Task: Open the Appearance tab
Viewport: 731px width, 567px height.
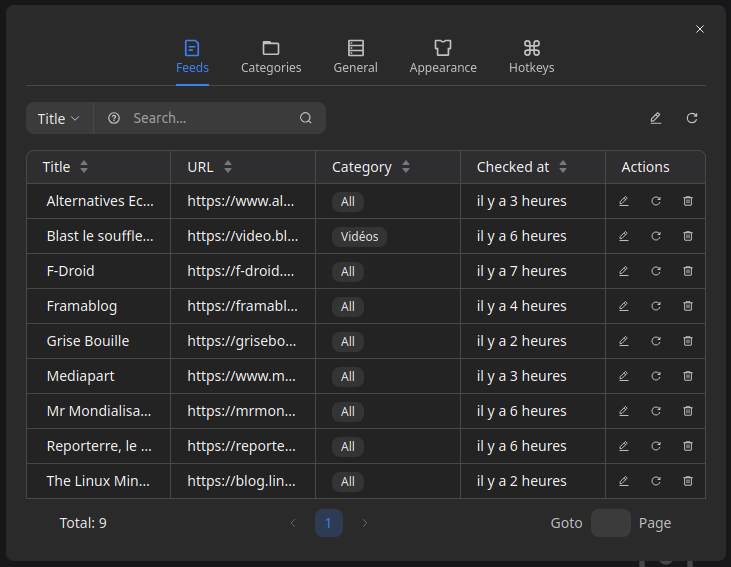Action: (443, 57)
